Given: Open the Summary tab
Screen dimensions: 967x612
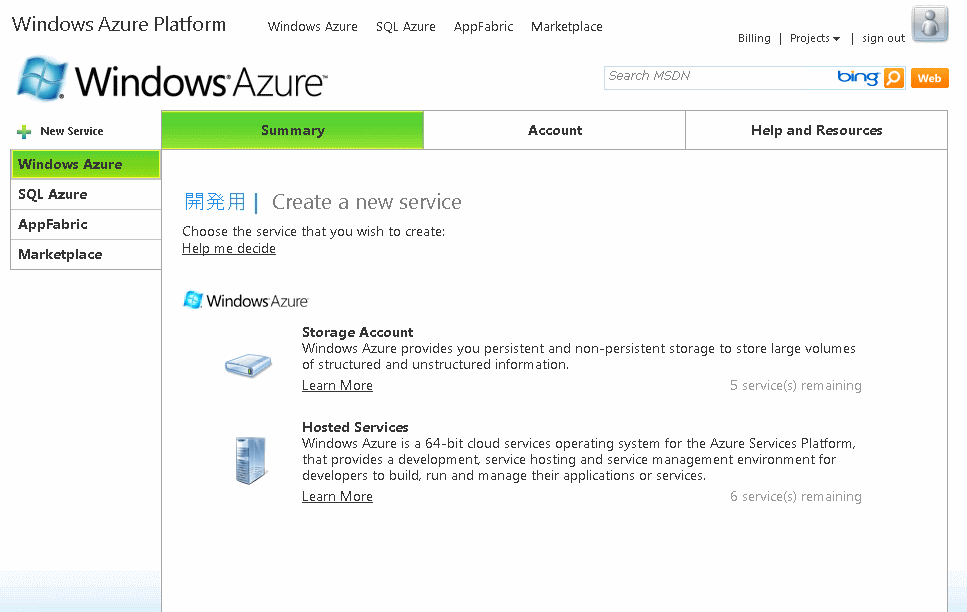Looking at the screenshot, I should click(293, 130).
